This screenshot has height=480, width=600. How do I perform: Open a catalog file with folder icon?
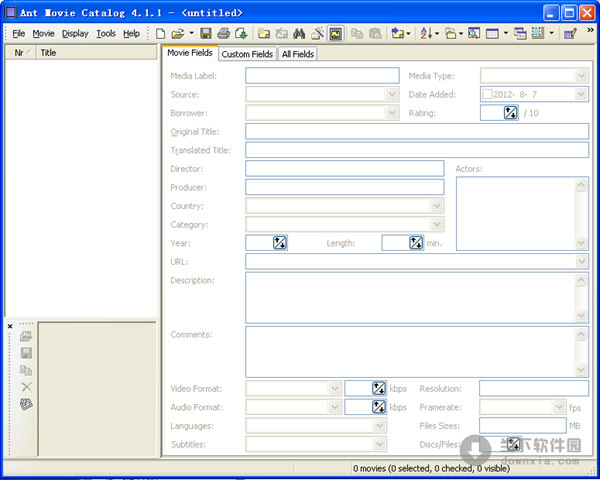(178, 34)
